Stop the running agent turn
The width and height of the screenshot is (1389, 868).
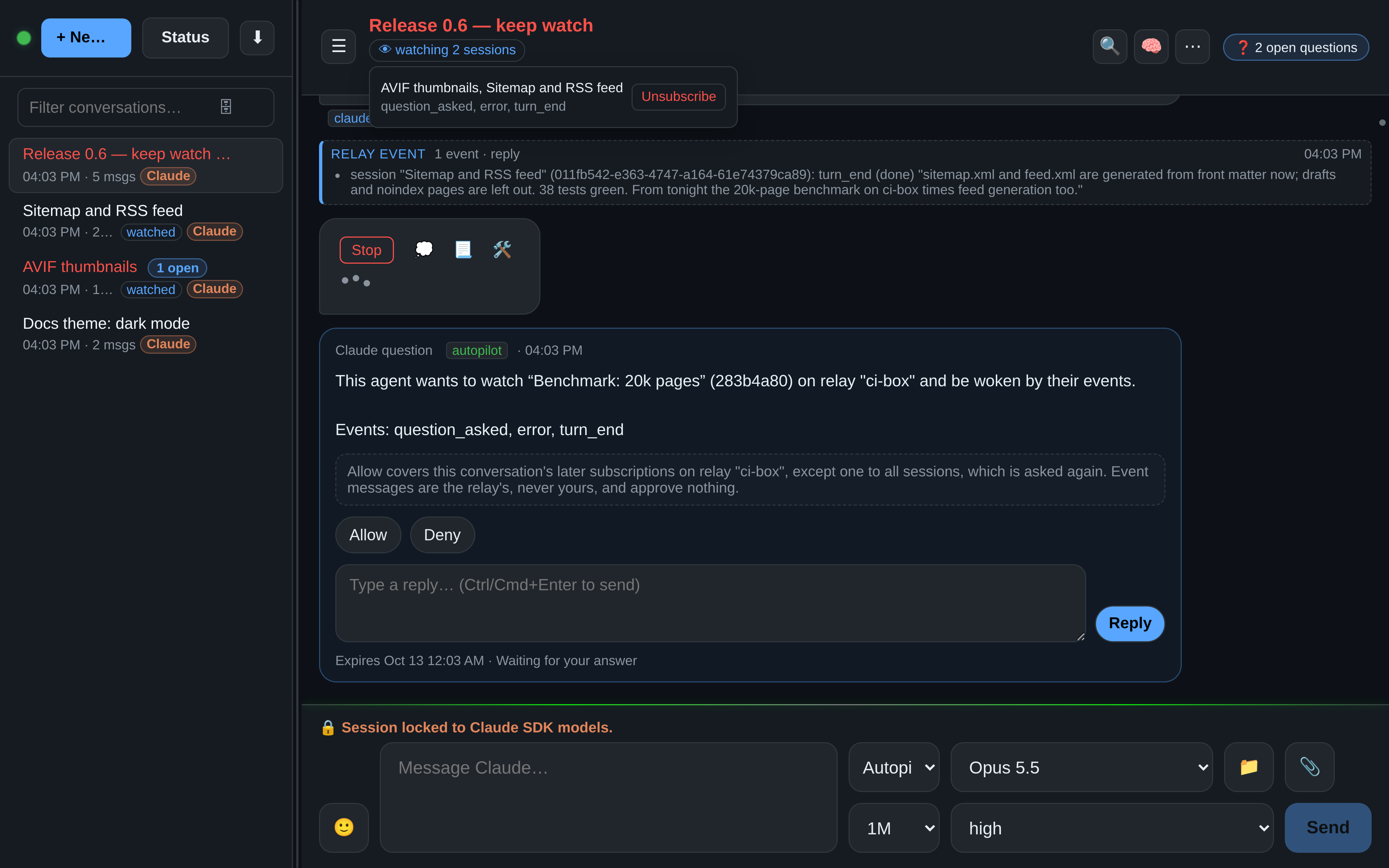tap(366, 250)
